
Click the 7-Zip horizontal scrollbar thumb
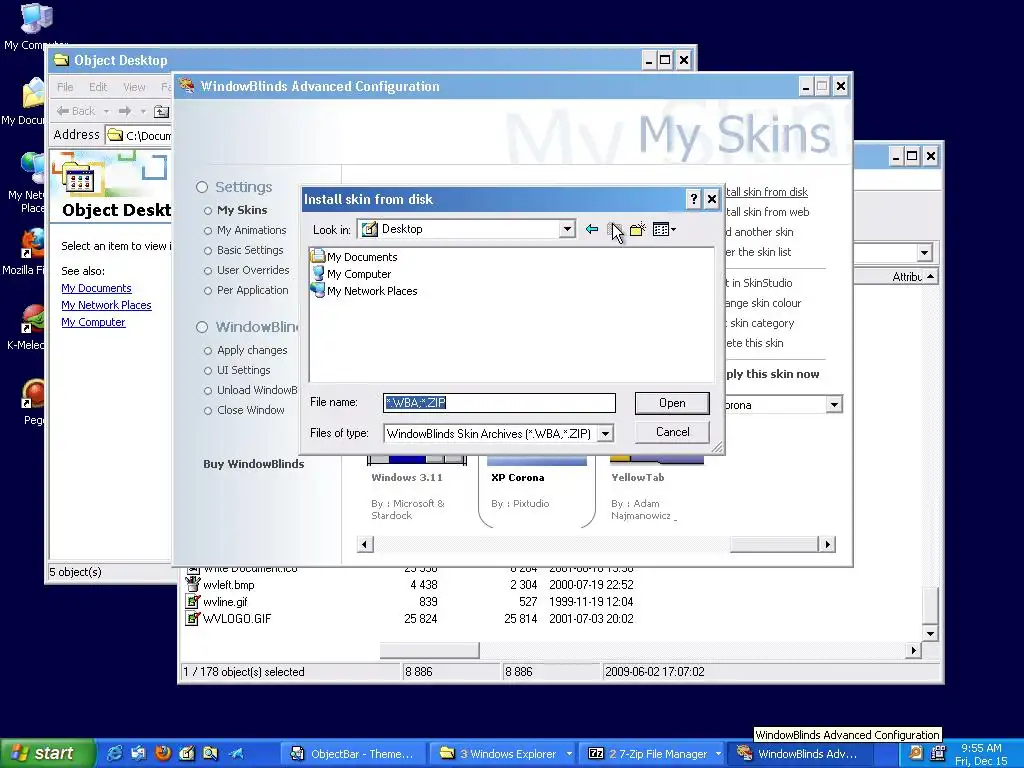click(429, 650)
